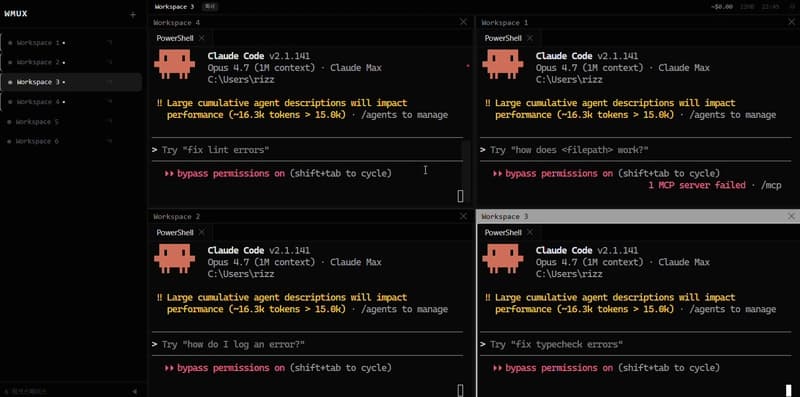Click the Workspace 4 row action icon in the sidebar
Viewport: 800px width, 397px height.
click(109, 102)
